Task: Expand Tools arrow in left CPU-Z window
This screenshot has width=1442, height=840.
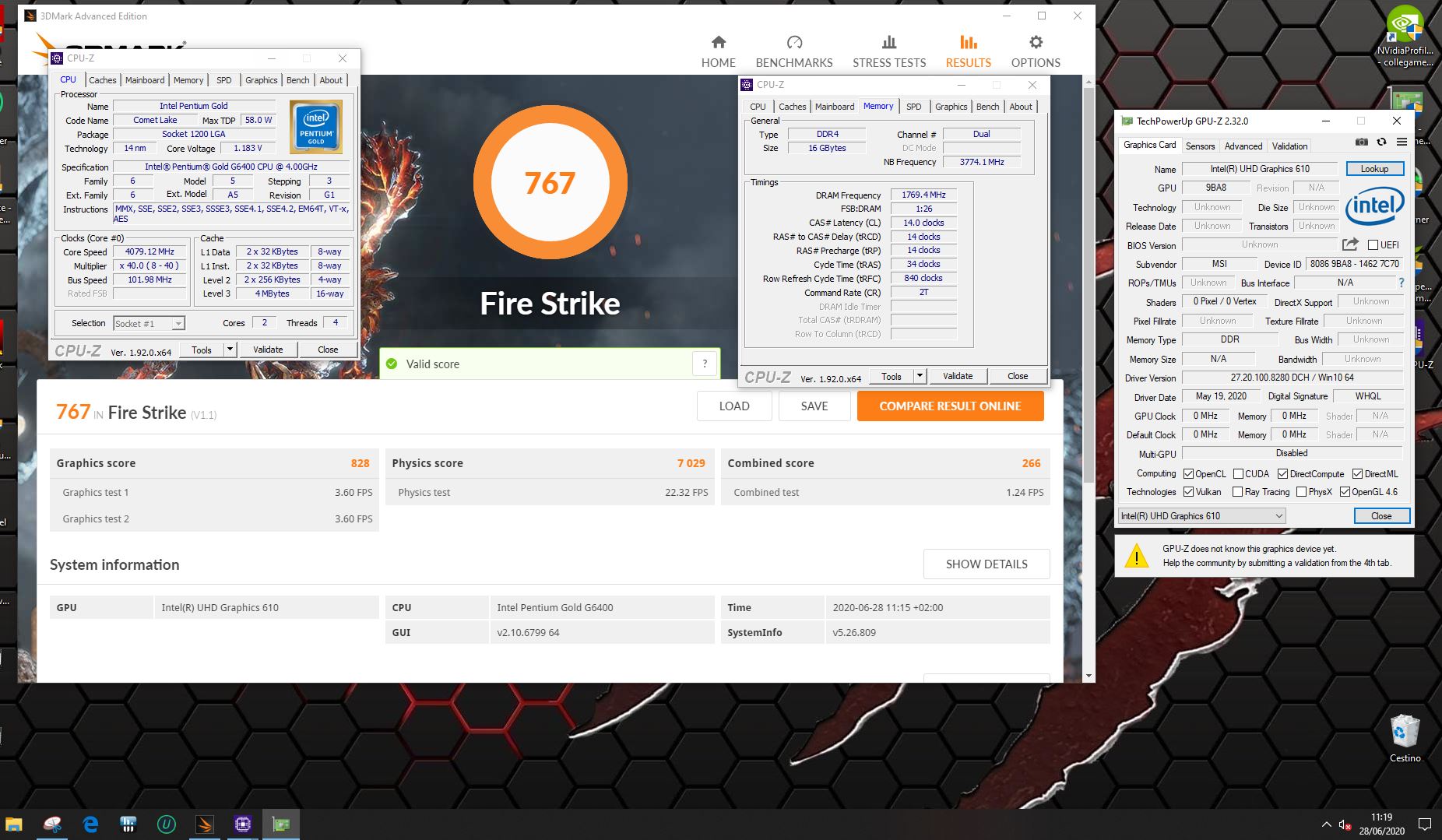Action: [x=230, y=350]
